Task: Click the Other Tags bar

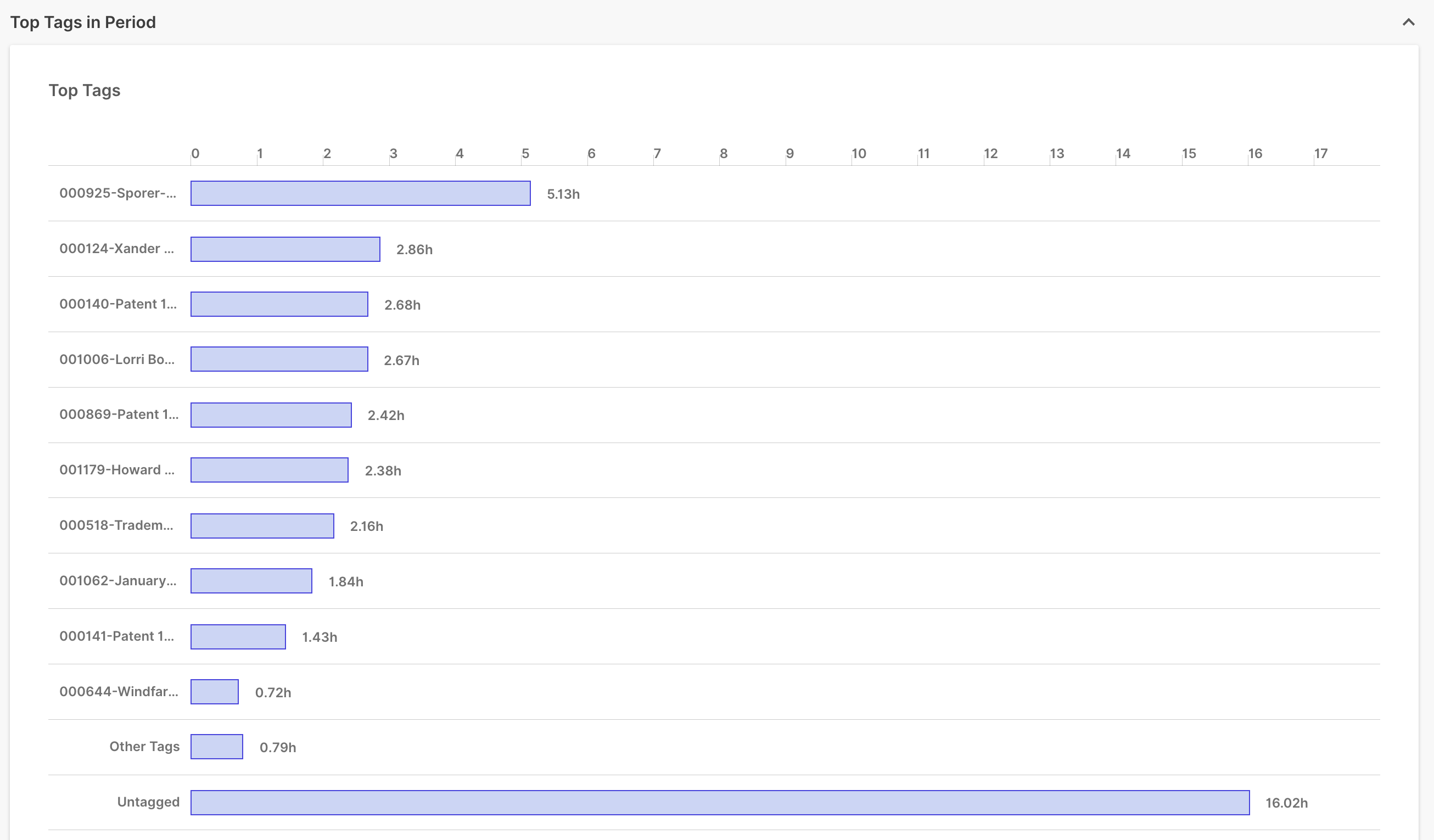Action: click(217, 747)
